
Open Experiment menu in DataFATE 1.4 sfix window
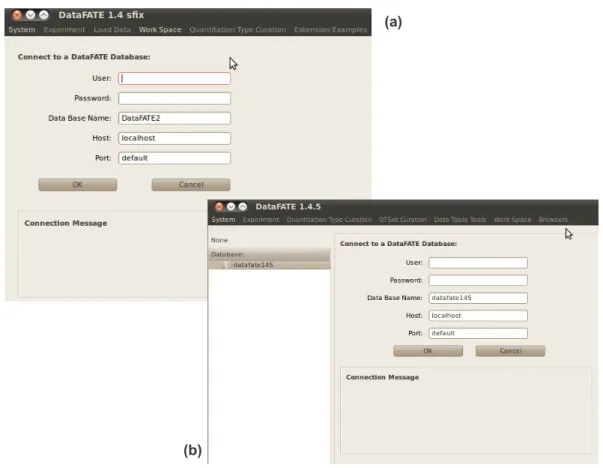(64, 30)
